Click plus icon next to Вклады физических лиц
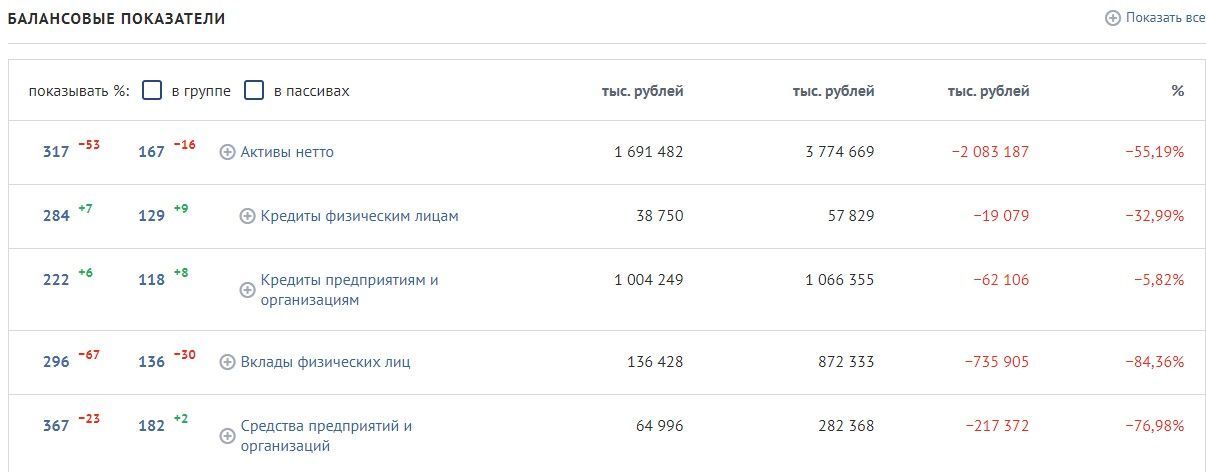This screenshot has height=472, width=1206. [x=227, y=362]
